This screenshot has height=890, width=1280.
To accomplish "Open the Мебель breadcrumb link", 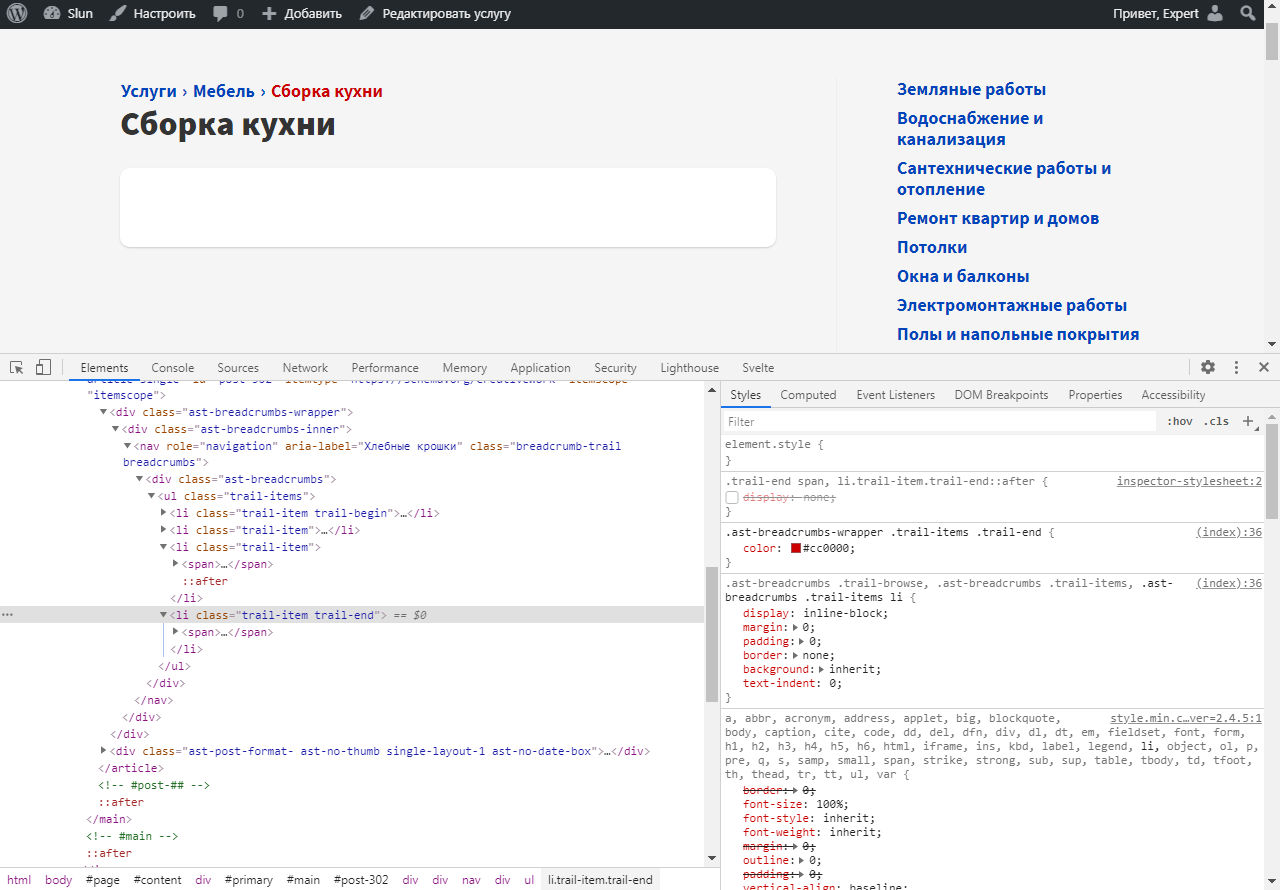I will 224,91.
